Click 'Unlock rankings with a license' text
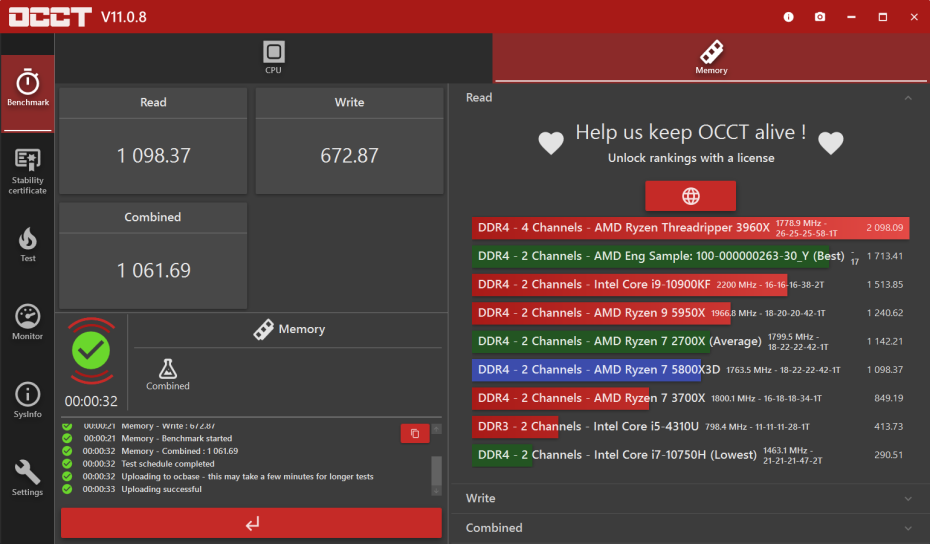Image resolution: width=930 pixels, height=544 pixels. [691, 158]
